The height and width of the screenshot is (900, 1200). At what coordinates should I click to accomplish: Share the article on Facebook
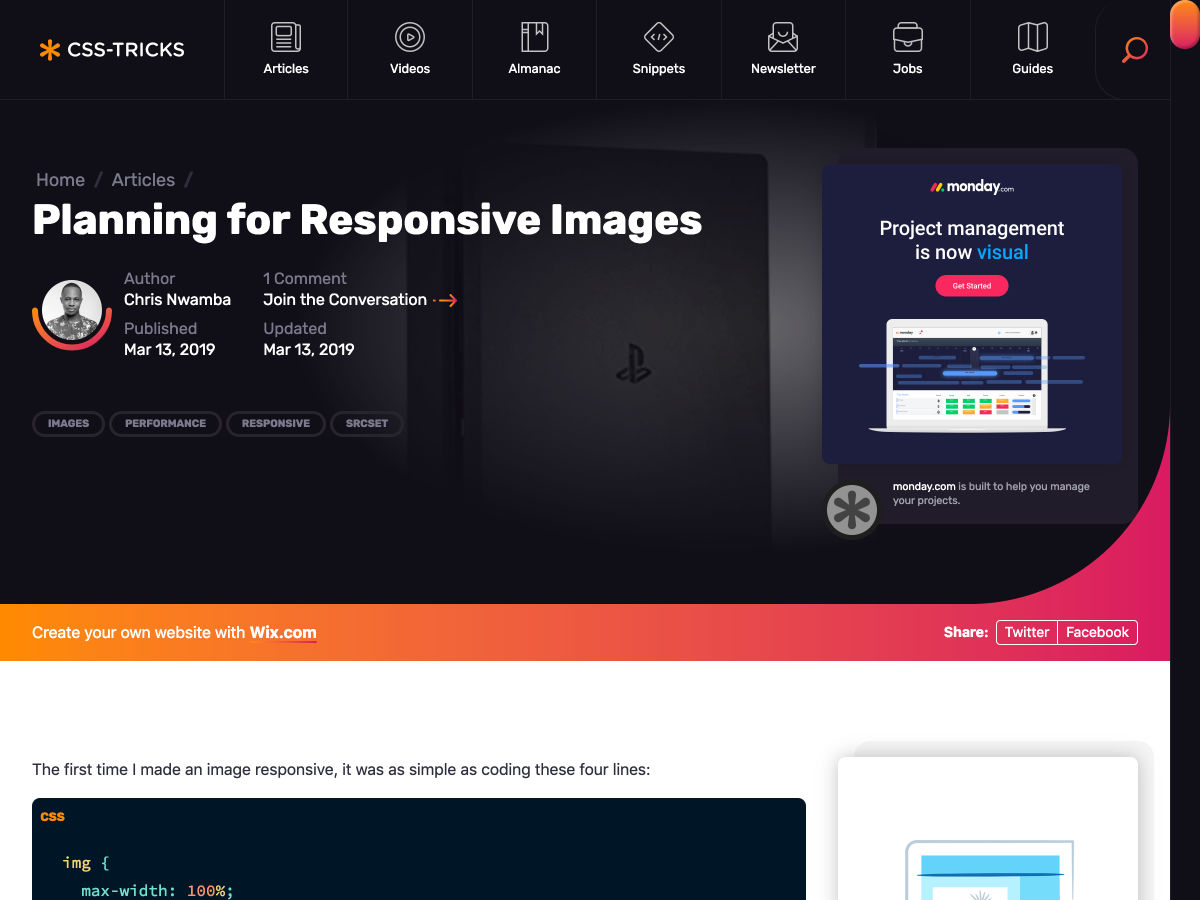[1097, 632]
